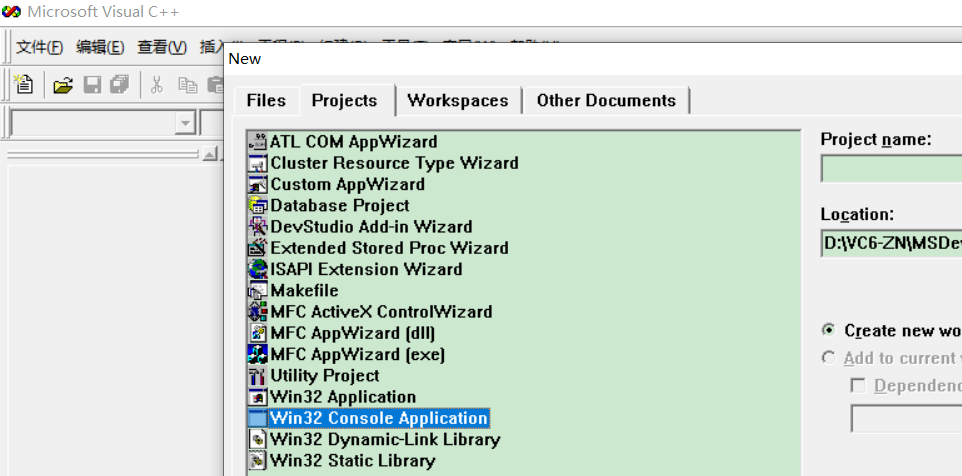Select the ISAPI Extension Wizard globe icon
This screenshot has width=962, height=476.
(258, 269)
